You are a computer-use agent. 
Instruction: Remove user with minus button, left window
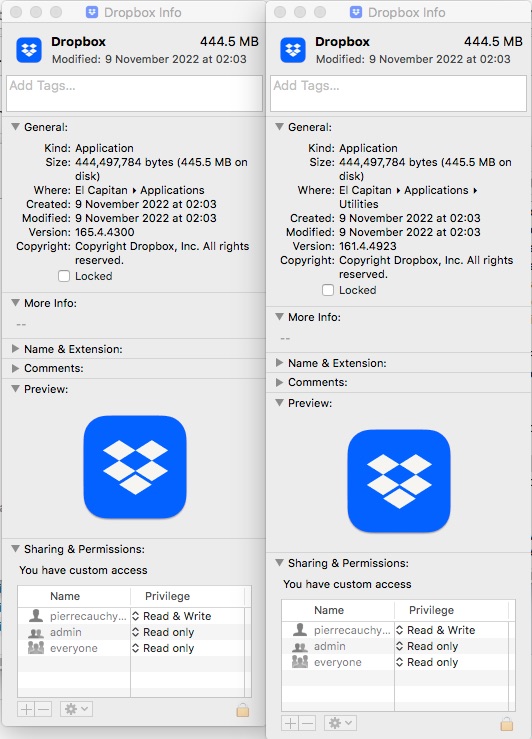pyautogui.click(x=43, y=709)
